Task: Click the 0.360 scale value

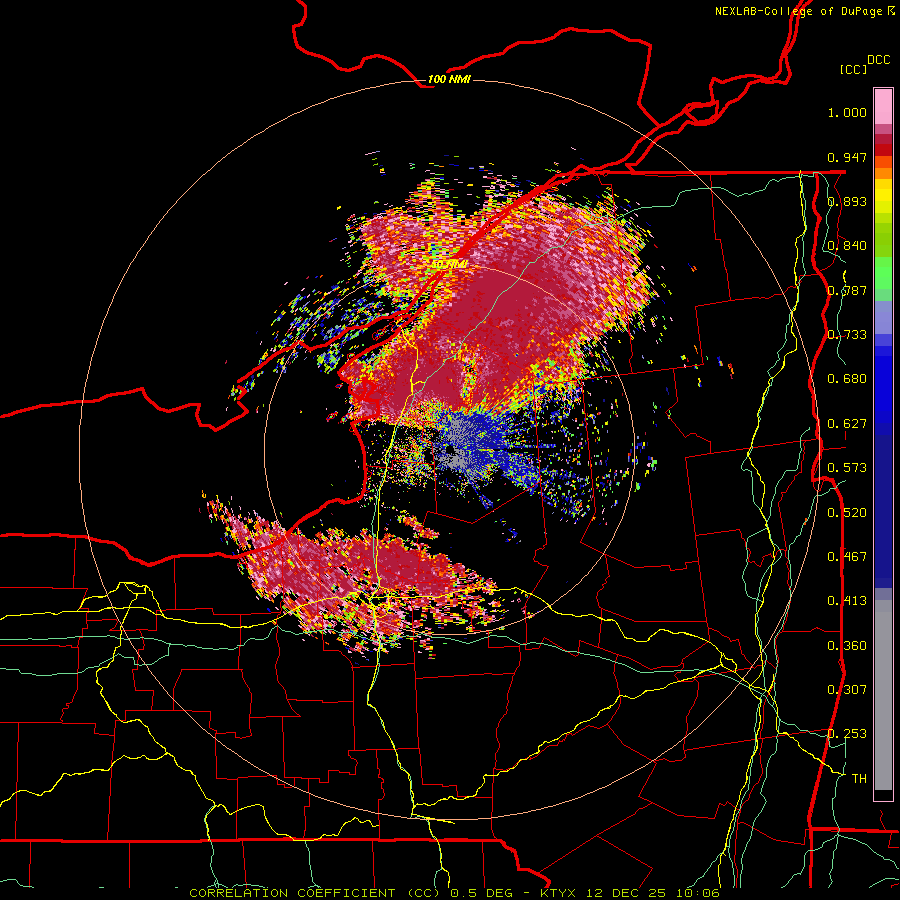Action: click(847, 646)
